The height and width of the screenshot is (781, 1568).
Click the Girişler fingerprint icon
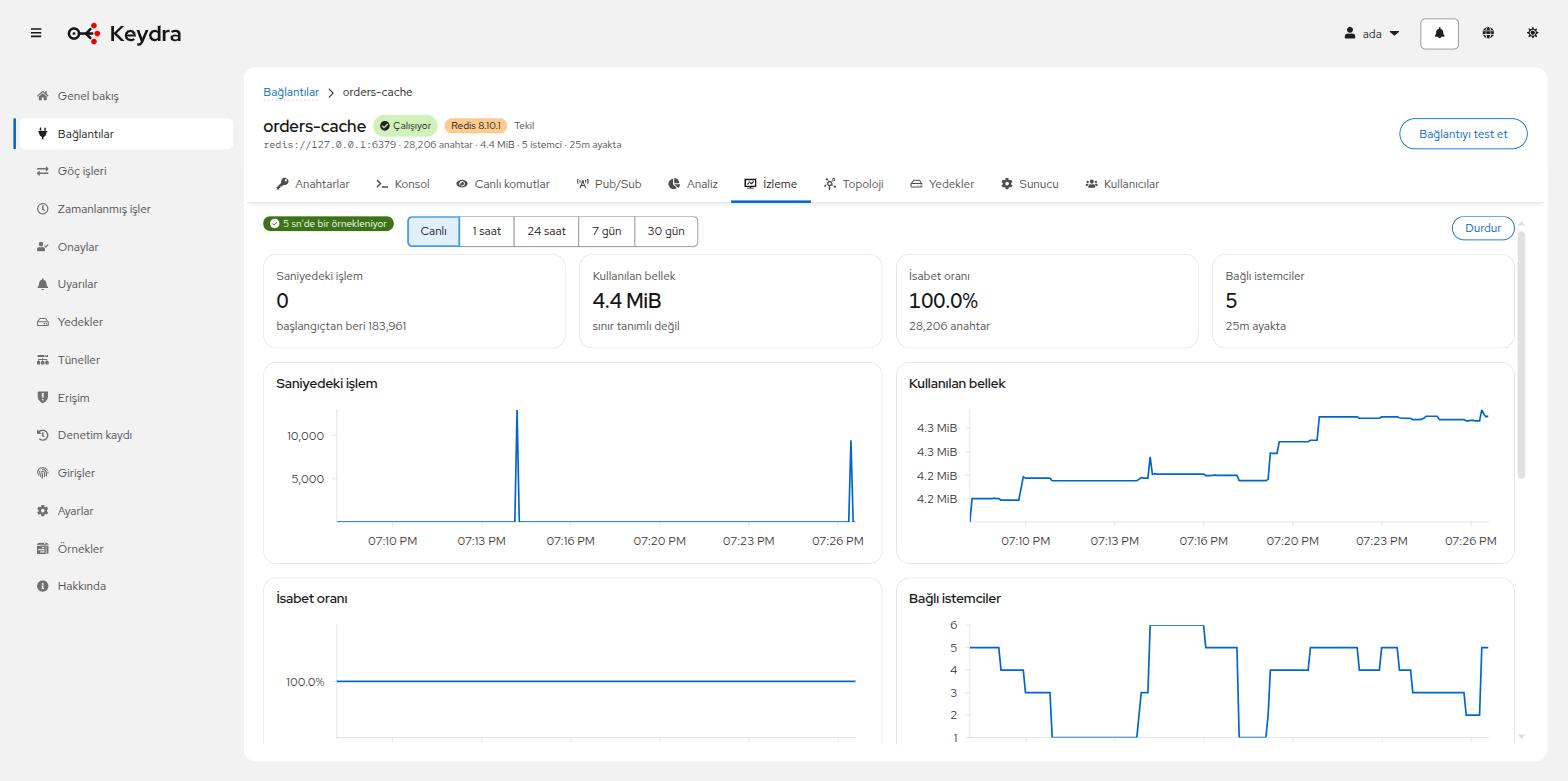click(x=42, y=473)
